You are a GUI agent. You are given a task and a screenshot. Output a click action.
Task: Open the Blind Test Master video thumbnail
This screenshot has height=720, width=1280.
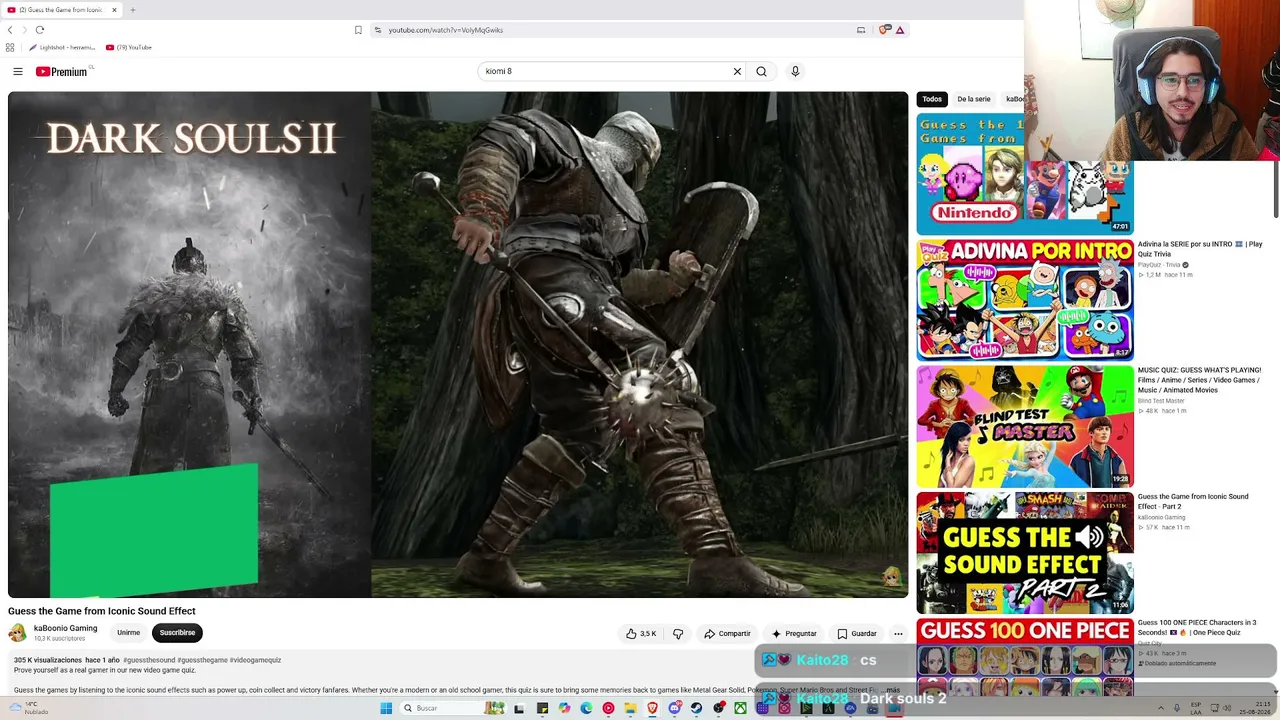[1025, 427]
